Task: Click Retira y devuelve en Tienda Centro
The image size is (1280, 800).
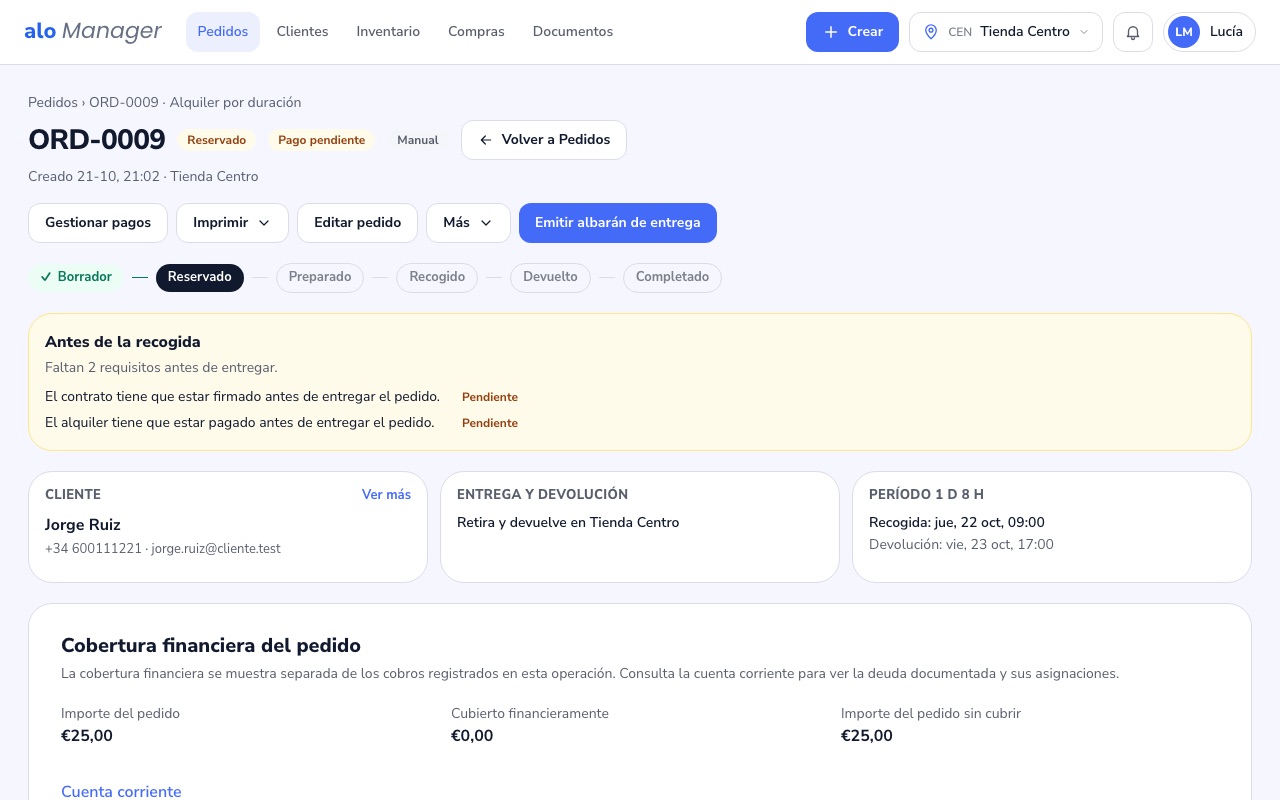Action: [x=568, y=522]
